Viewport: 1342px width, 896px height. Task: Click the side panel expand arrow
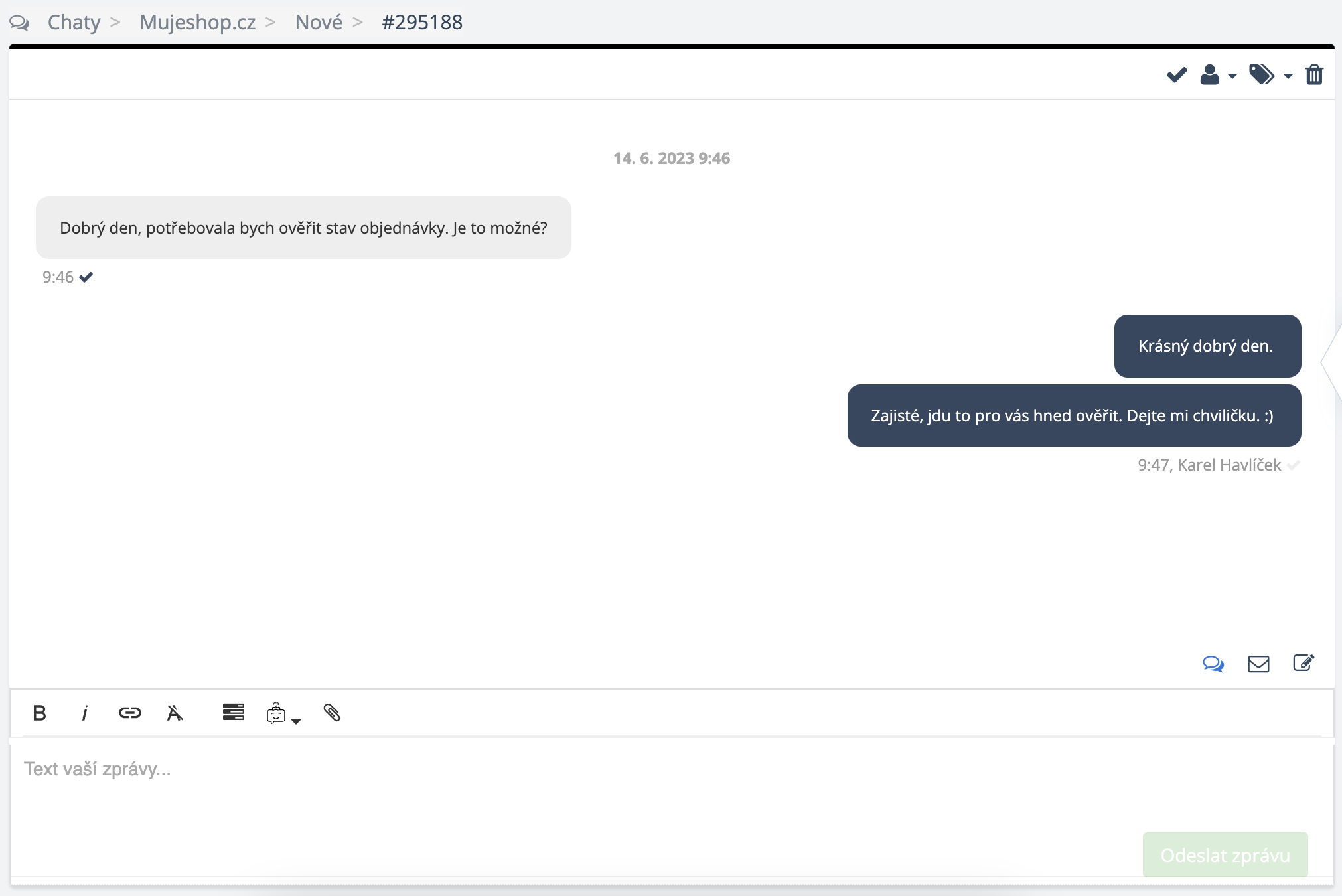(1332, 362)
